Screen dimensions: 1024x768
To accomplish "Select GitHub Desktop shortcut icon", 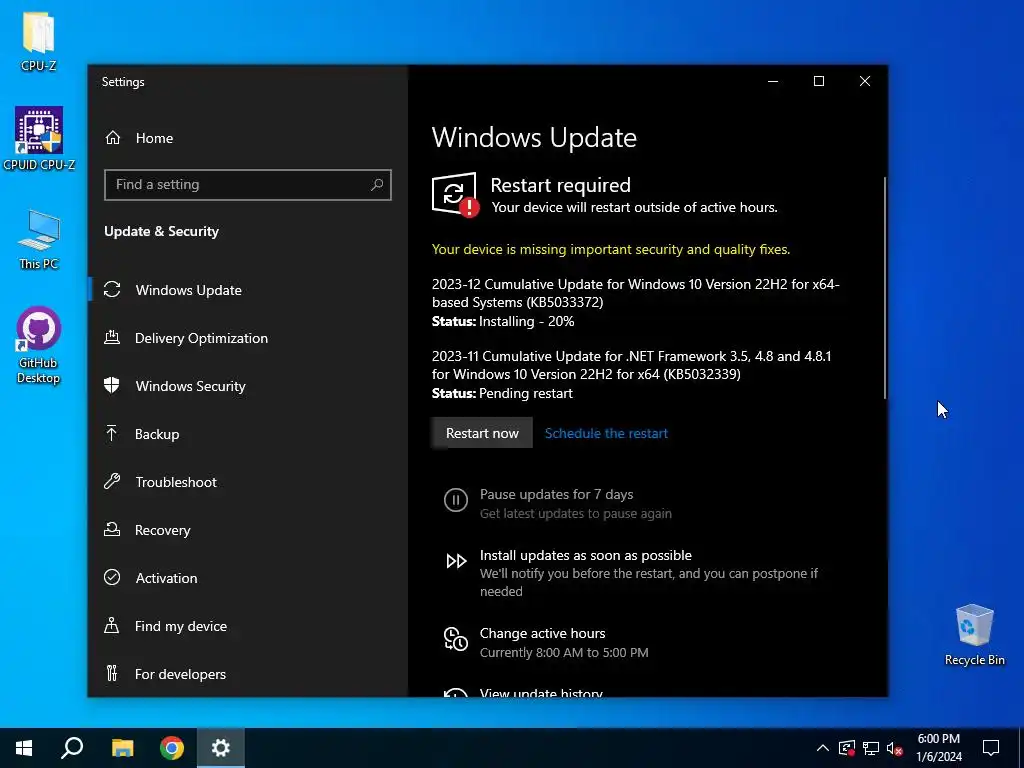I will click(x=39, y=345).
